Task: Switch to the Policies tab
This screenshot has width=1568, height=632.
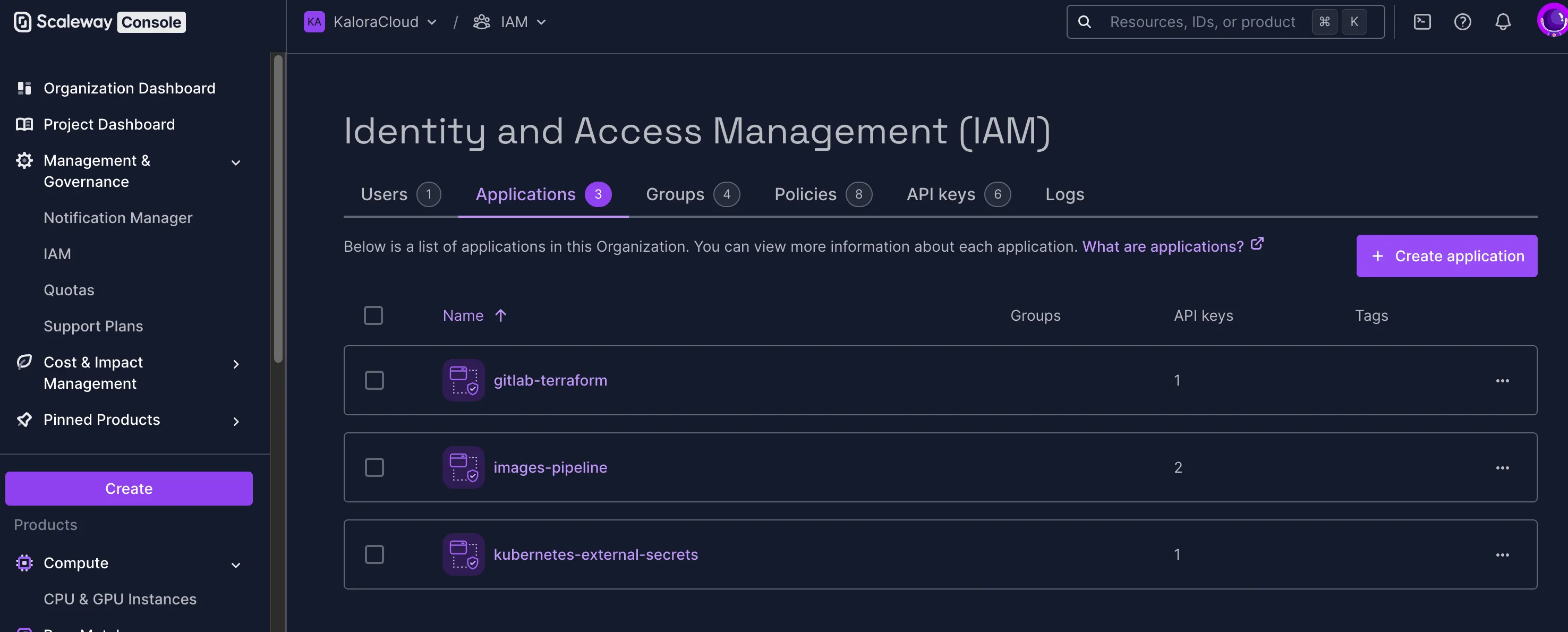Action: tap(805, 194)
